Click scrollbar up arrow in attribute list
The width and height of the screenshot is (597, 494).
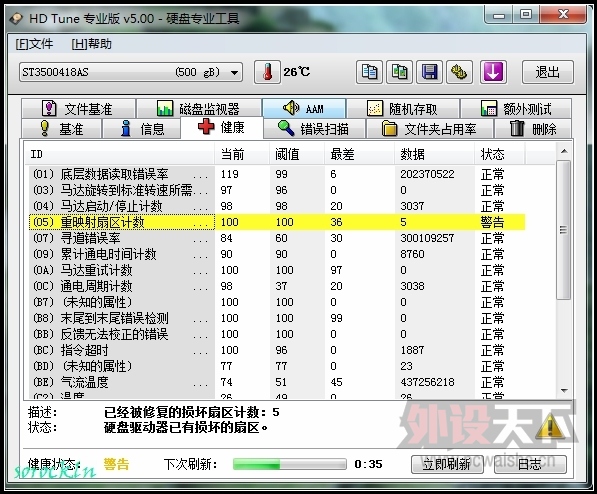pyautogui.click(x=564, y=151)
